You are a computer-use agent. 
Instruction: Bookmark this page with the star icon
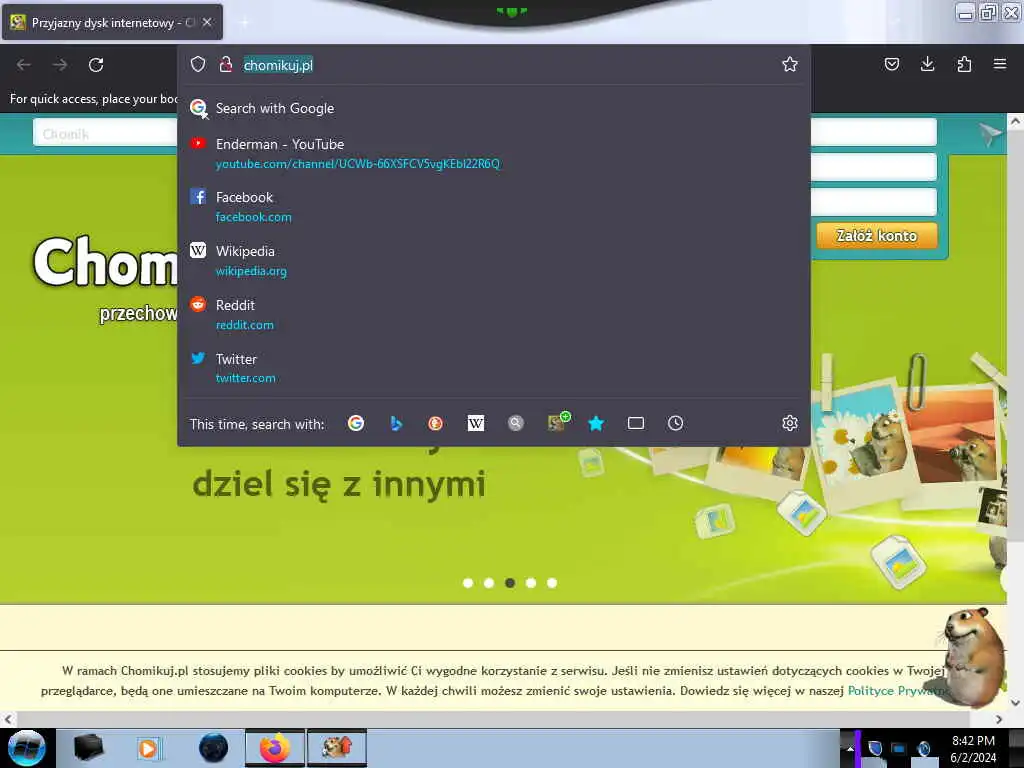(790, 64)
